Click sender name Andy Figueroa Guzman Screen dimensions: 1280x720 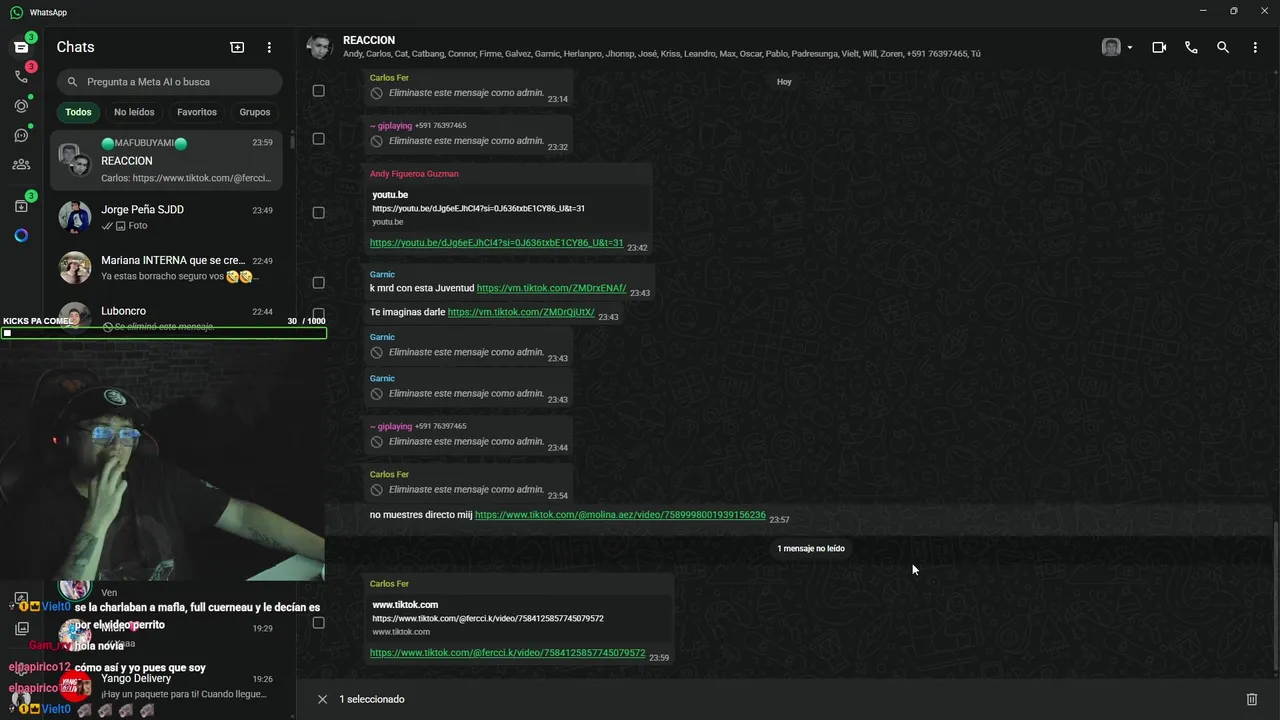pos(414,174)
